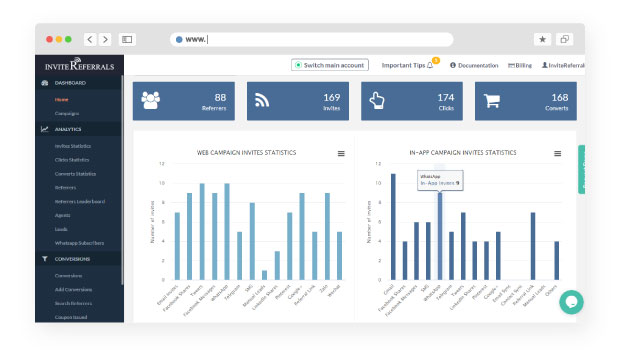Screen dimensions: 620x360
Task: Open Important Tips link
Action: pyautogui.click(x=403, y=65)
